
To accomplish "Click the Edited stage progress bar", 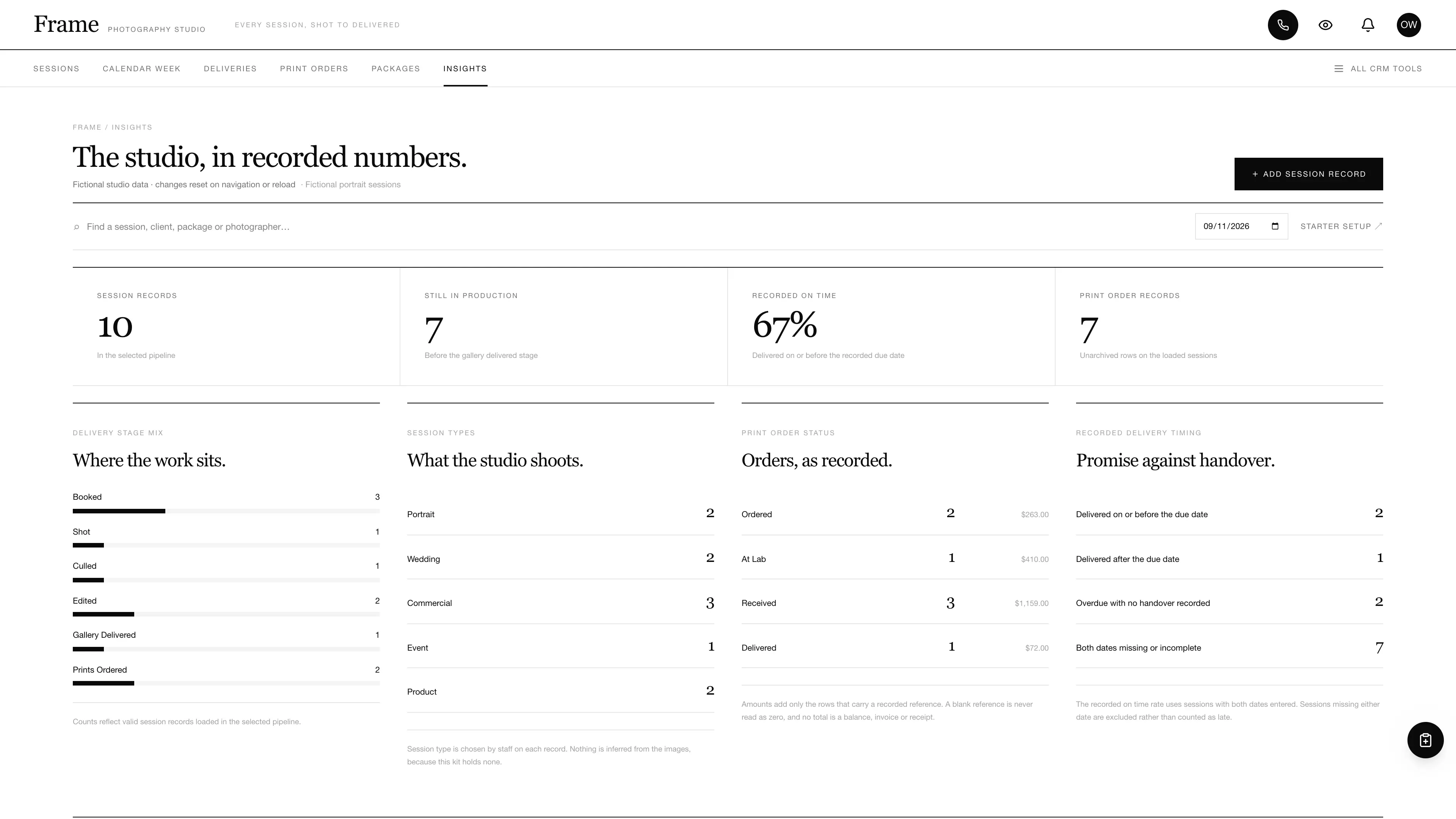I will pos(226,614).
